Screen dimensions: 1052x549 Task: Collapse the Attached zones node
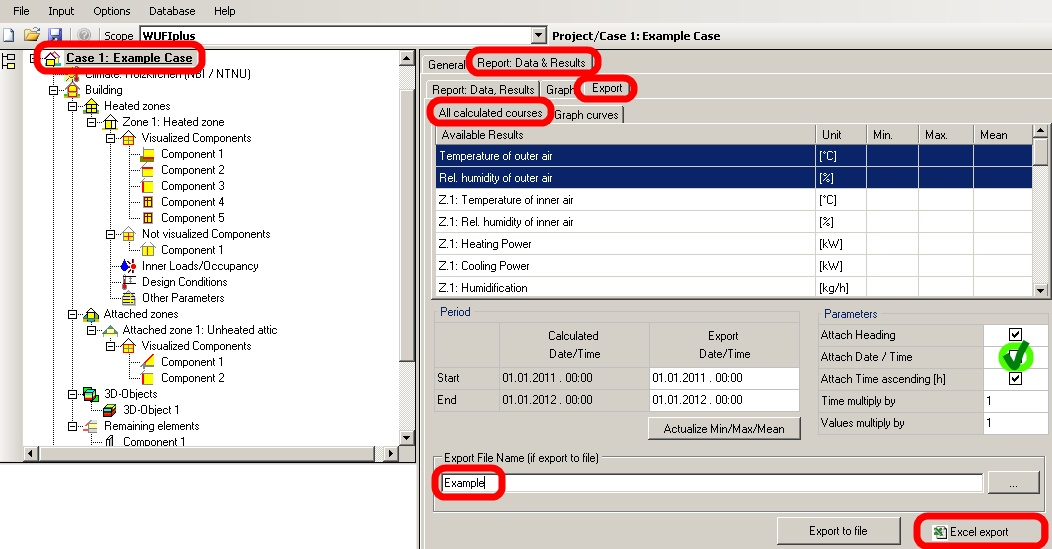click(x=72, y=314)
